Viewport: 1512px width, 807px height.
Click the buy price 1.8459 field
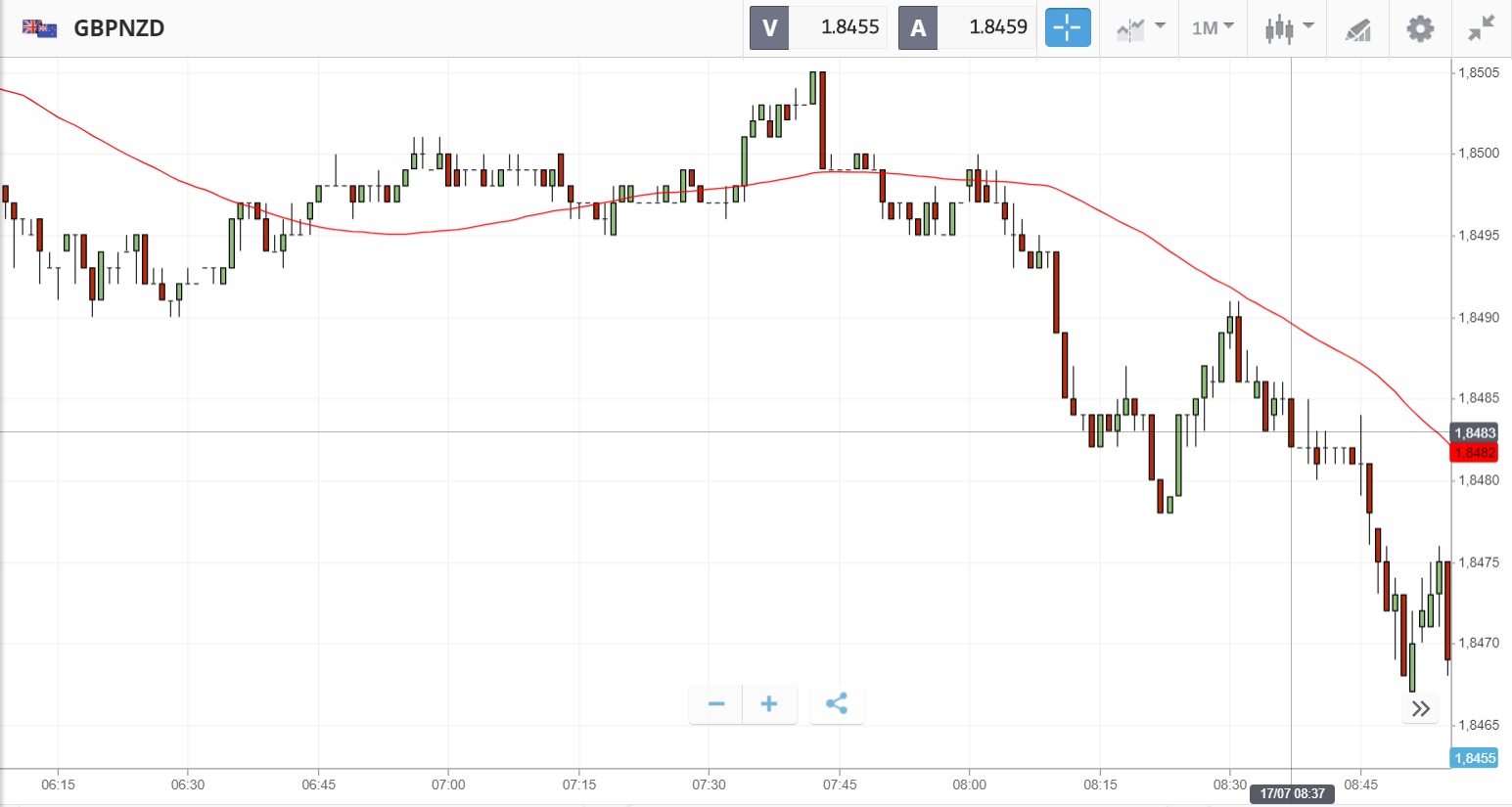[x=997, y=27]
